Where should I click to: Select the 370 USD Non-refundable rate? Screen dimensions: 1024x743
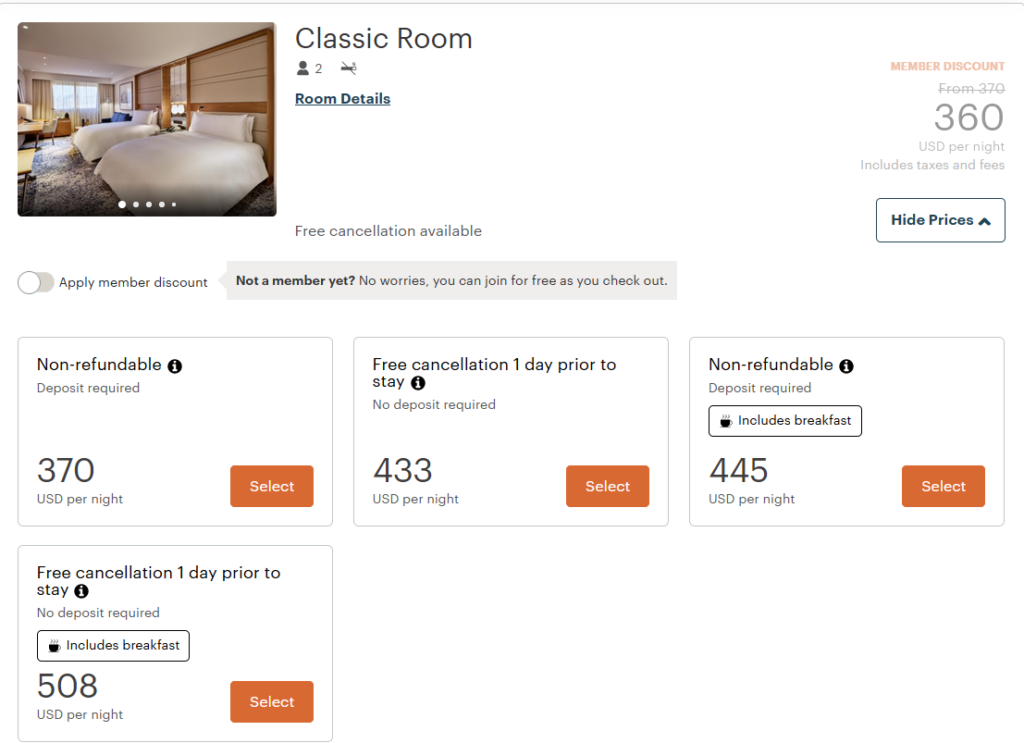coord(271,486)
